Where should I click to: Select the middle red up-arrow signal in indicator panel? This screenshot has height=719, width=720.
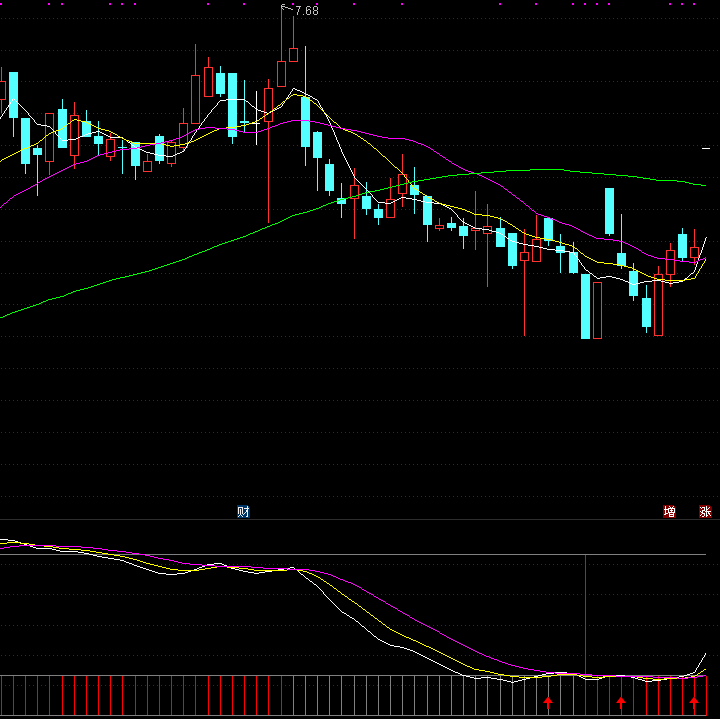coord(621,702)
